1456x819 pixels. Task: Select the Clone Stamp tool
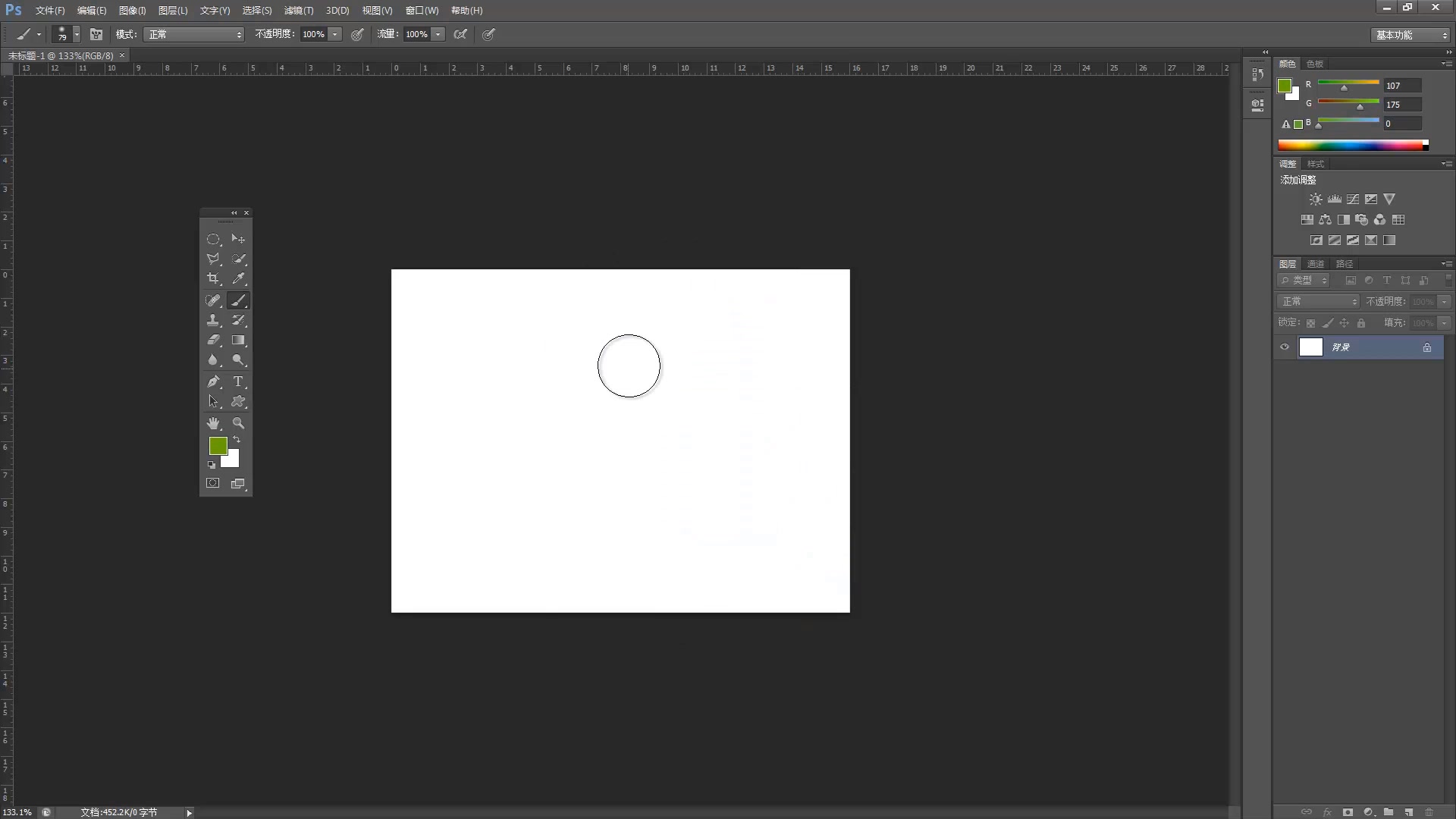213,320
